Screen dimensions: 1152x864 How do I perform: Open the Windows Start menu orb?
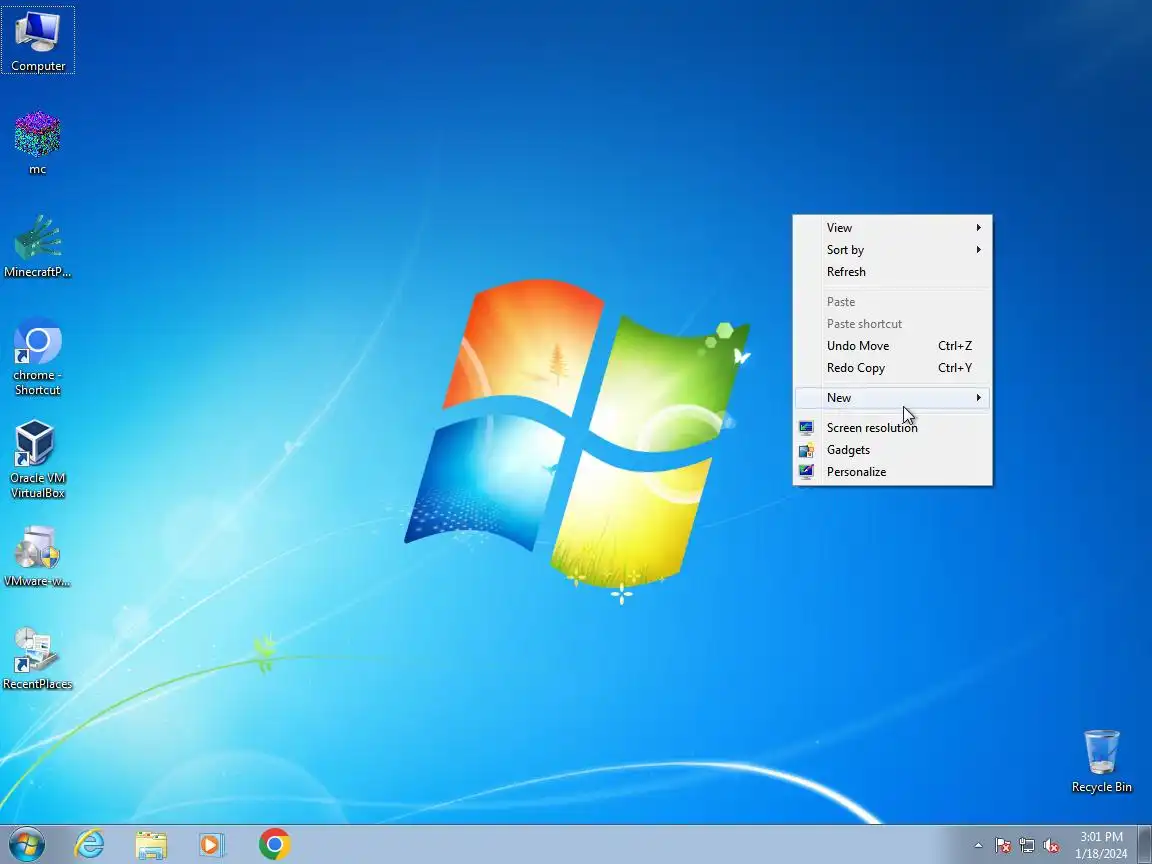pos(26,844)
